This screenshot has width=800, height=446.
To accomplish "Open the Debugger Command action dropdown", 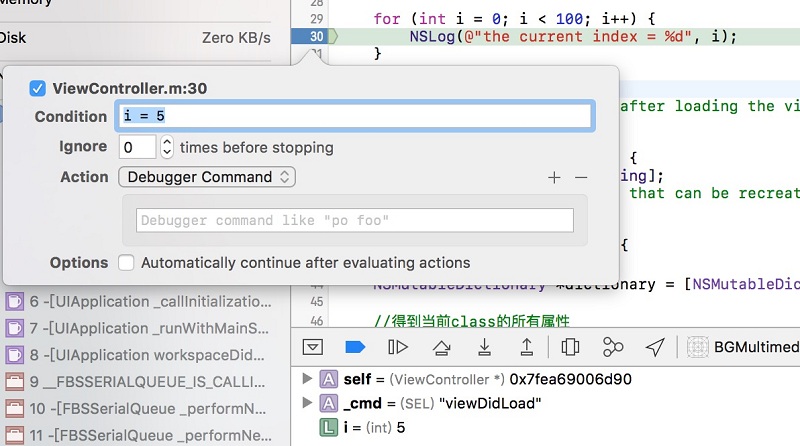I will [206, 177].
